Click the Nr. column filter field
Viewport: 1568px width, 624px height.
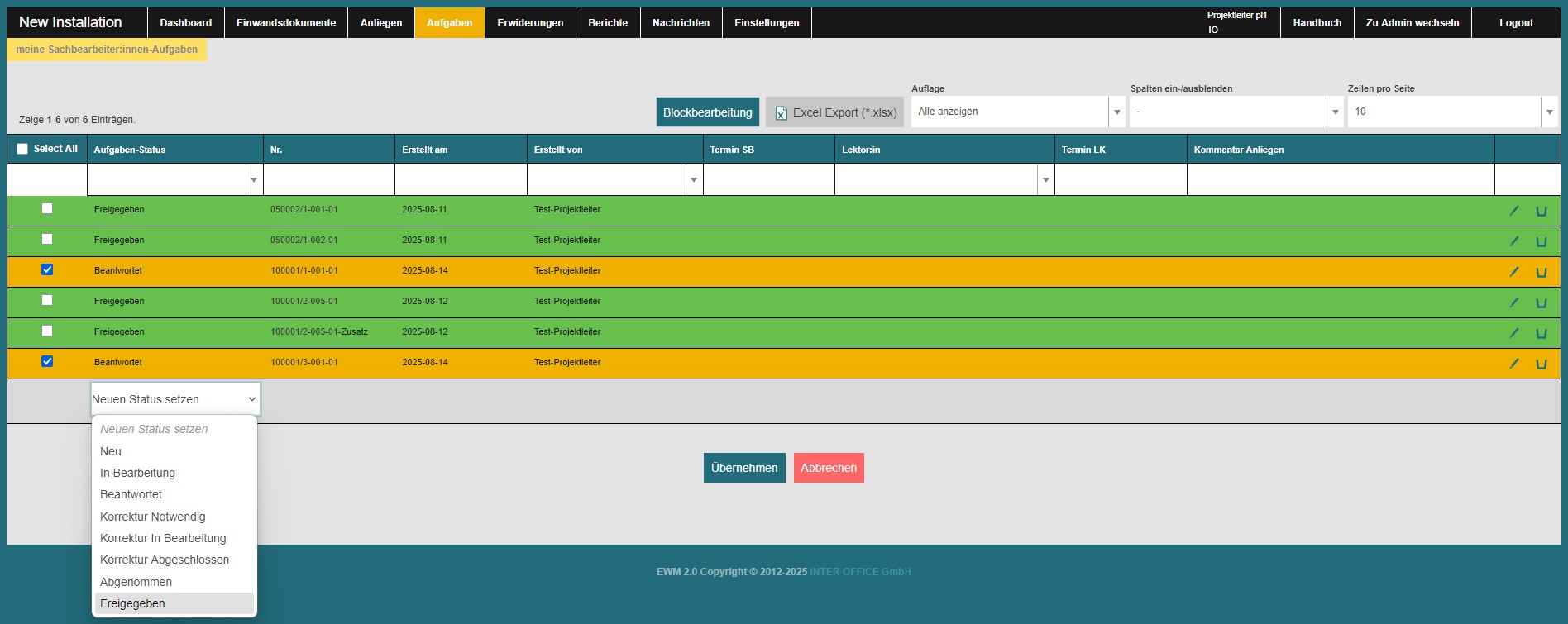pyautogui.click(x=328, y=179)
